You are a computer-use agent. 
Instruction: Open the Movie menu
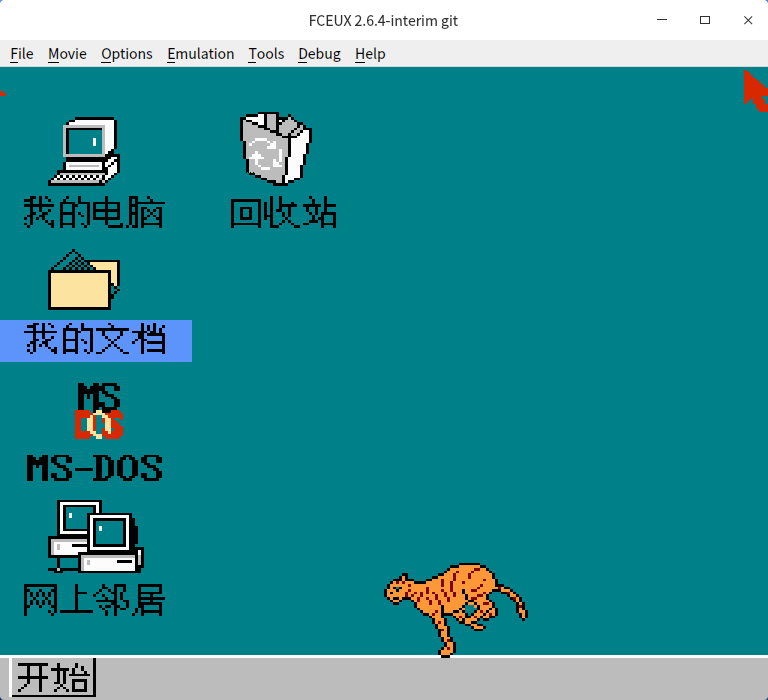[x=67, y=54]
